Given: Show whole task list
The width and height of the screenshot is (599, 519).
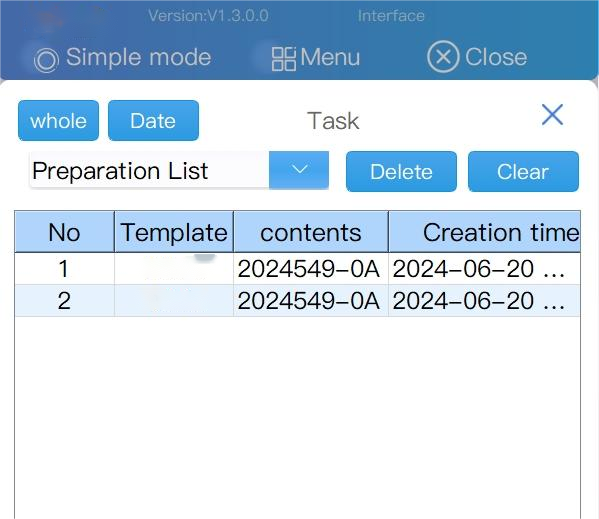Looking at the screenshot, I should click(58, 121).
